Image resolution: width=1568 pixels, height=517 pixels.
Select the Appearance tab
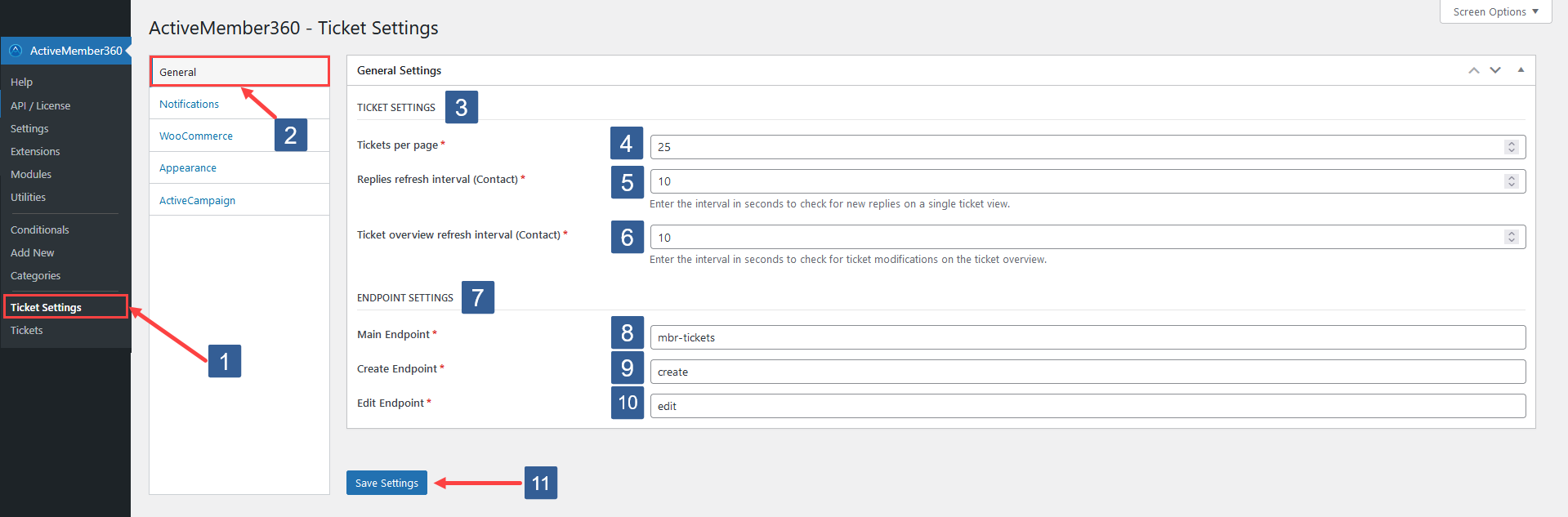188,167
